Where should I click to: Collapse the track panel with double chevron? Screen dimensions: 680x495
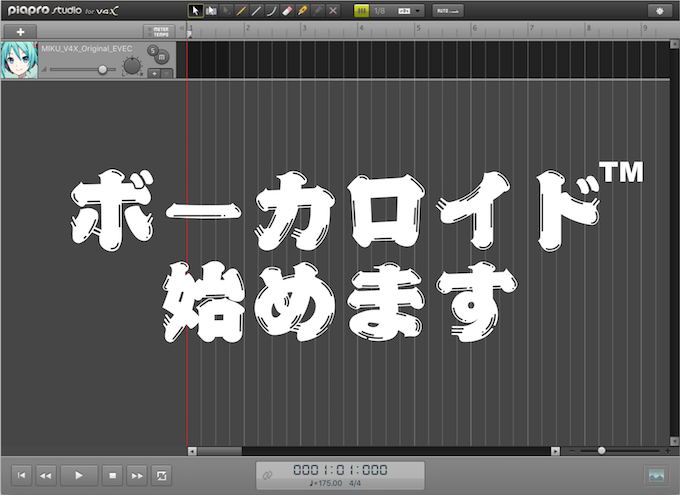[182, 28]
